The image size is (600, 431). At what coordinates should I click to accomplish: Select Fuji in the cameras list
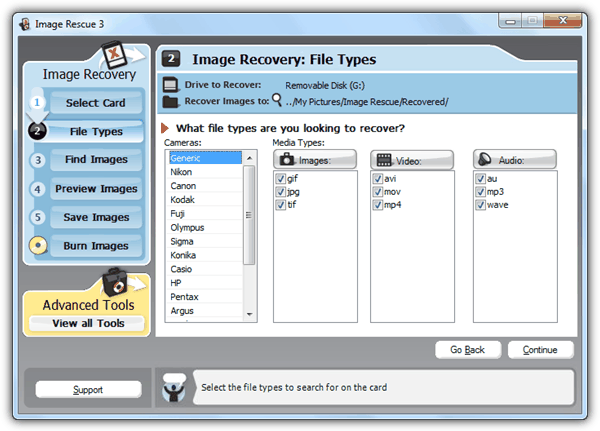205,214
